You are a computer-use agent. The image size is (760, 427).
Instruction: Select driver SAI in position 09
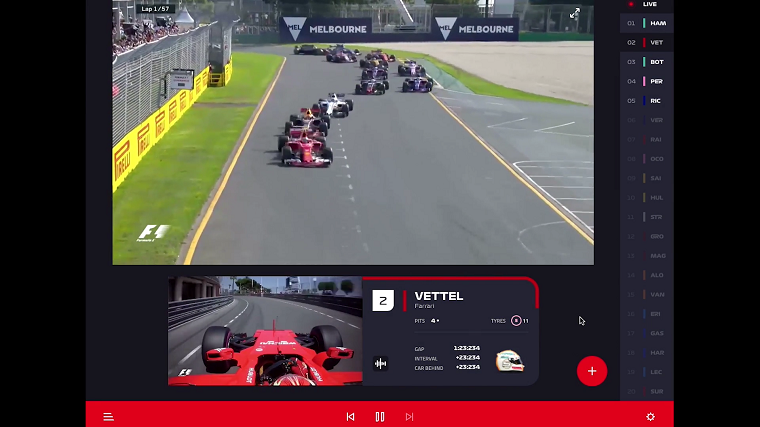click(647, 178)
